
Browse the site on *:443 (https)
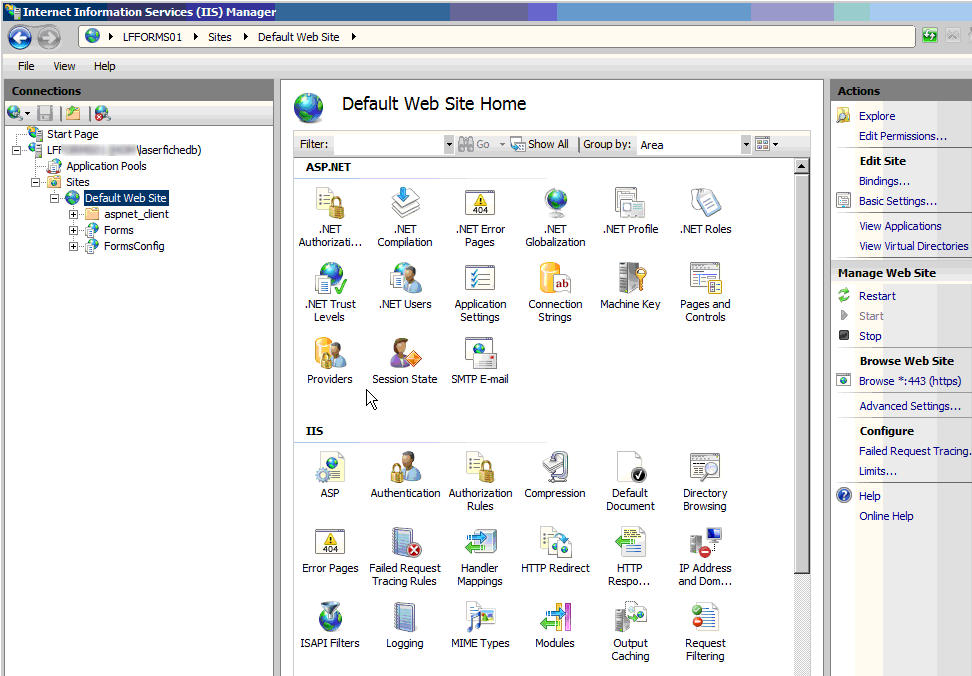[x=909, y=382]
